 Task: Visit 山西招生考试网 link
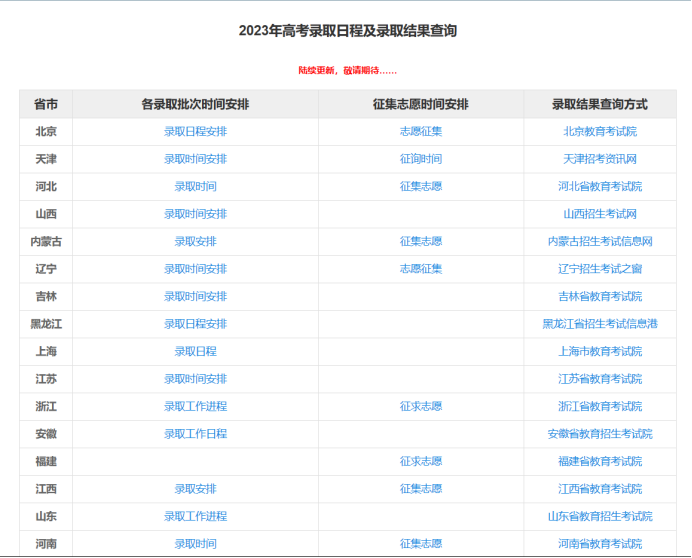point(600,214)
